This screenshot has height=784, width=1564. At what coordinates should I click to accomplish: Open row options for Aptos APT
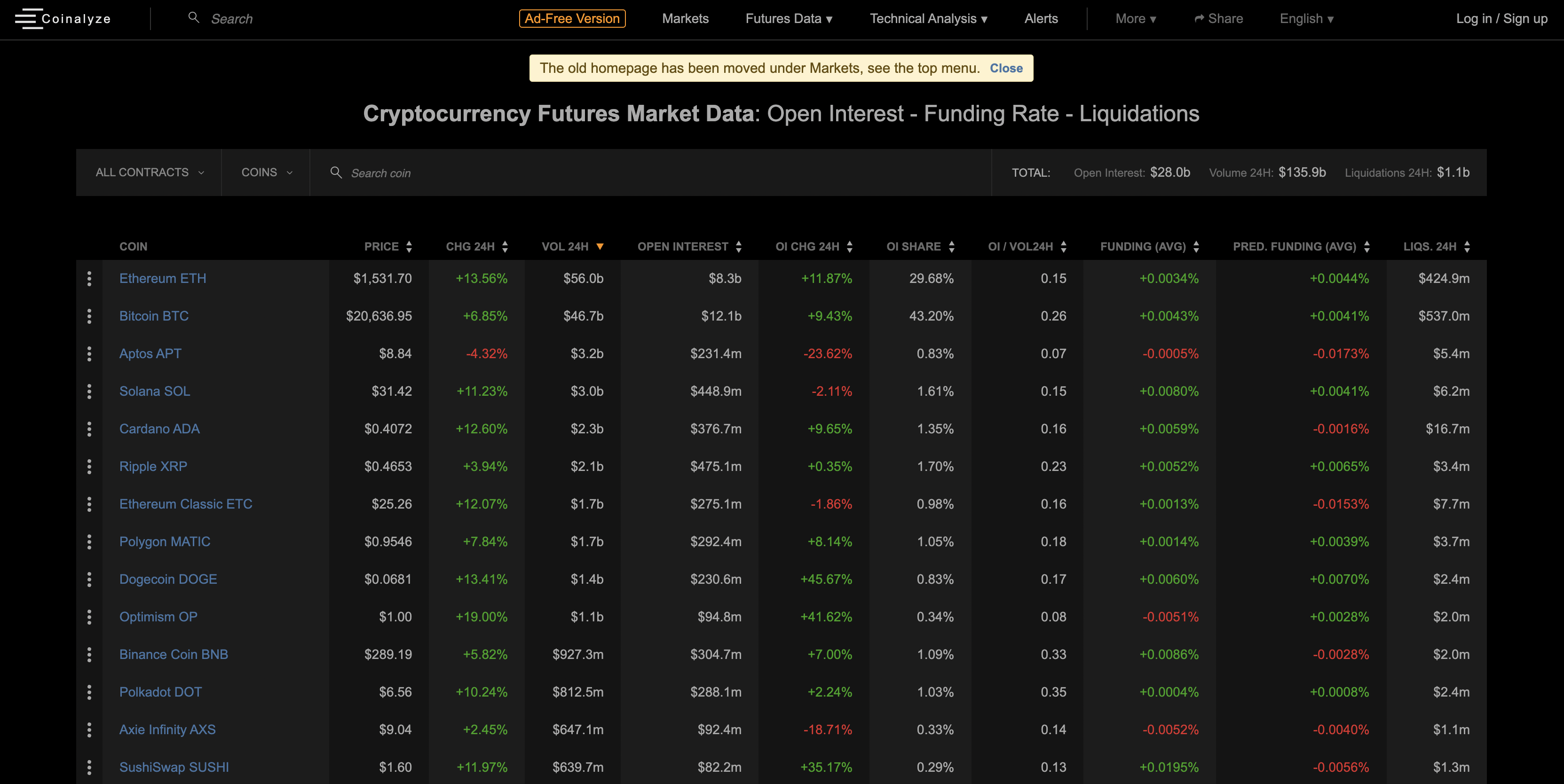coord(89,354)
